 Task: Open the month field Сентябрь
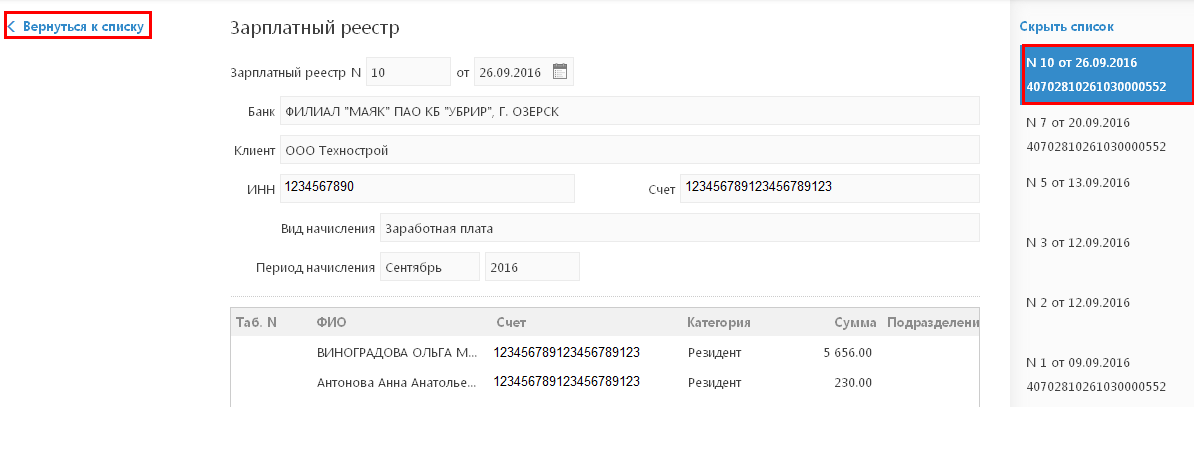pos(429,267)
